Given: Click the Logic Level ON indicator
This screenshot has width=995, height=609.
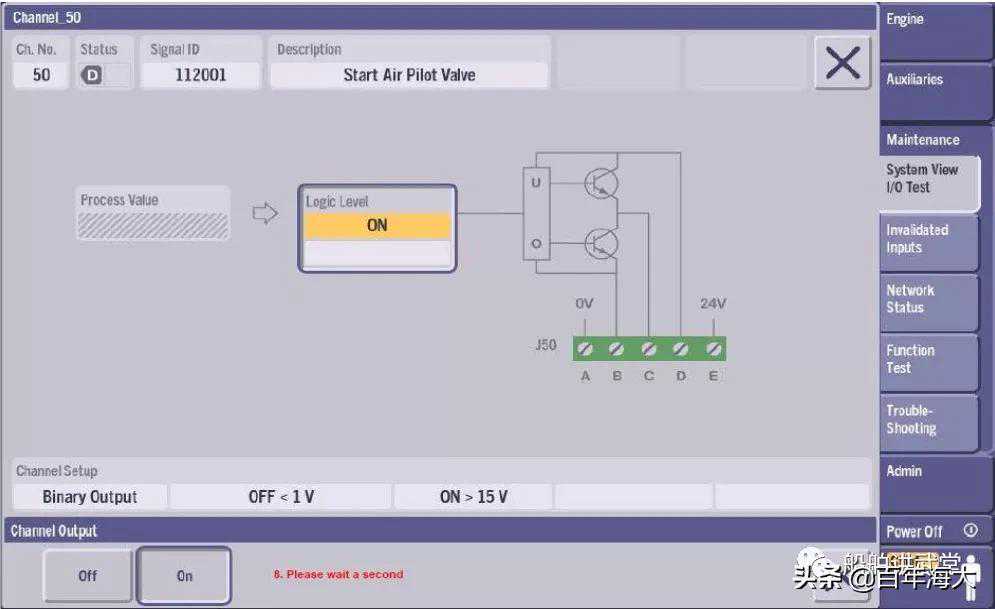Looking at the screenshot, I should [377, 226].
